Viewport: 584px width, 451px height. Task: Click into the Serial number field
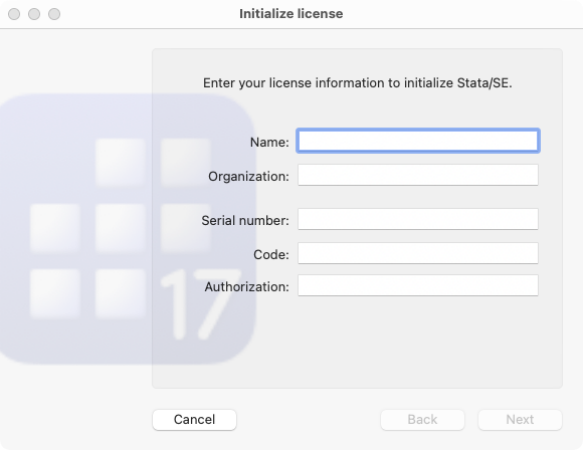coord(418,219)
